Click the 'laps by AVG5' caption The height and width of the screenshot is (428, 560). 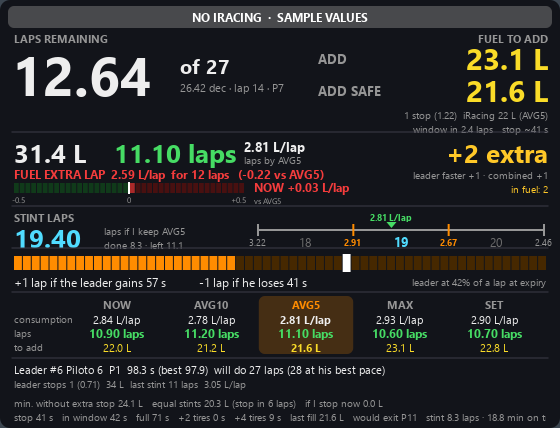pos(272,161)
